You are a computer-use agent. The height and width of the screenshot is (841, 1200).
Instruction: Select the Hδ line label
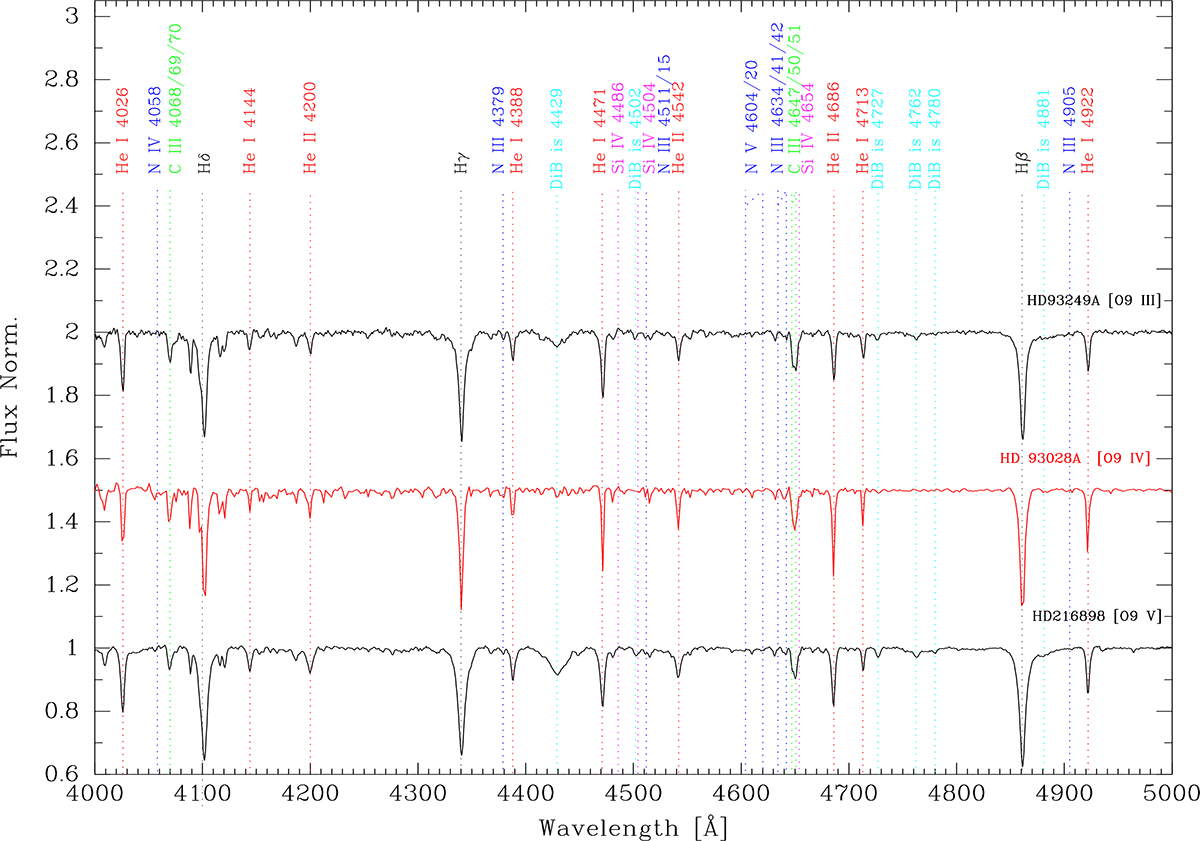coord(203,166)
